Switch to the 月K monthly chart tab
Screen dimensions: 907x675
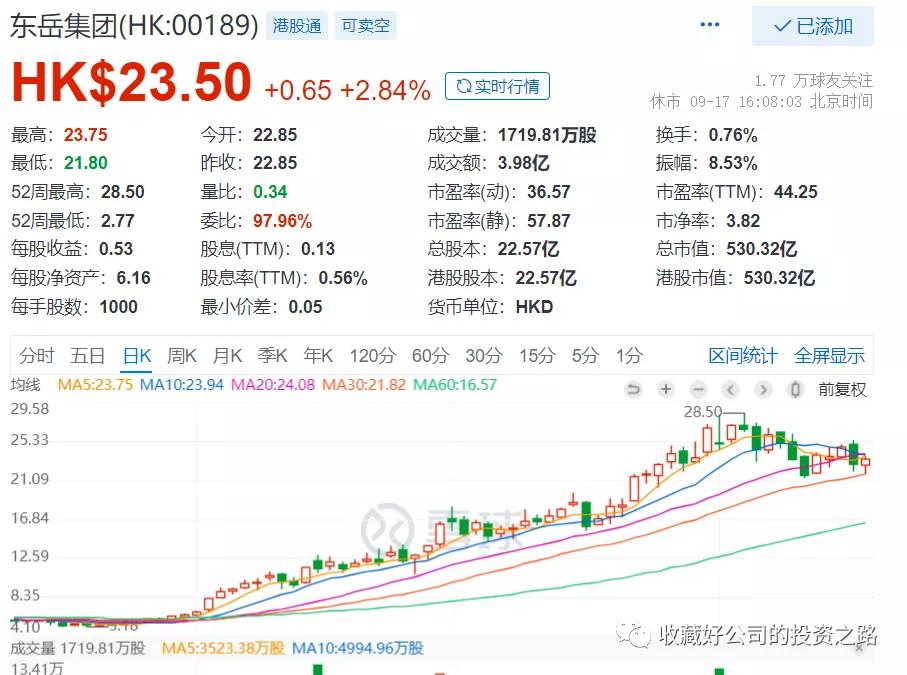pos(228,355)
